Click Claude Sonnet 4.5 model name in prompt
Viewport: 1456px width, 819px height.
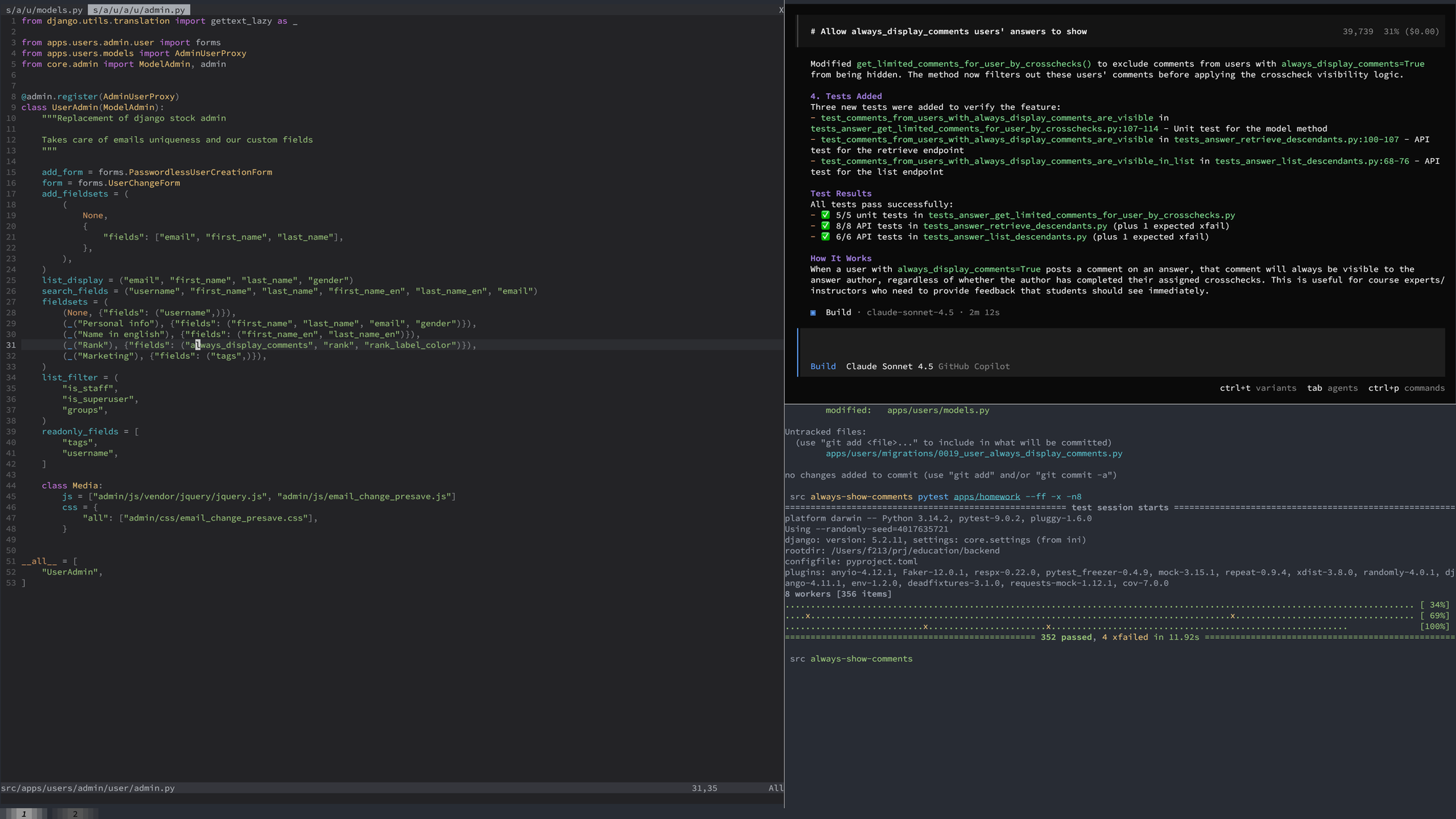pyautogui.click(x=889, y=366)
